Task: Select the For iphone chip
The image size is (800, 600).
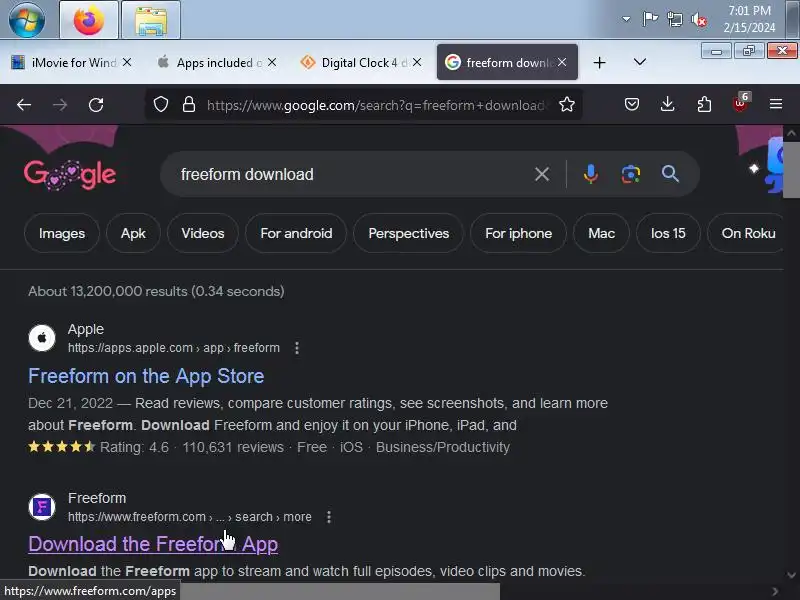Action: pyautogui.click(x=518, y=233)
